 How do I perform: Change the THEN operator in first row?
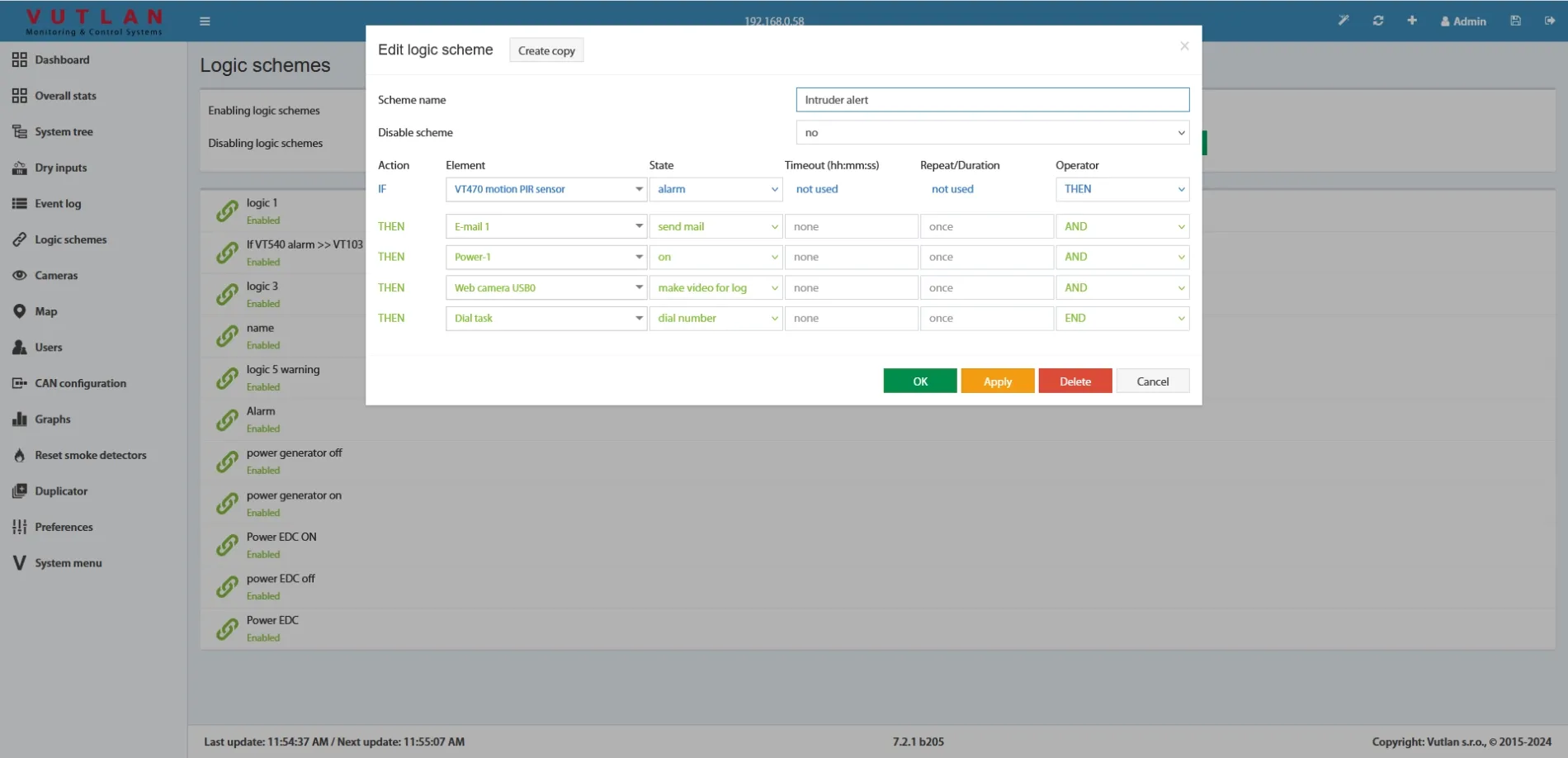[x=1122, y=189]
